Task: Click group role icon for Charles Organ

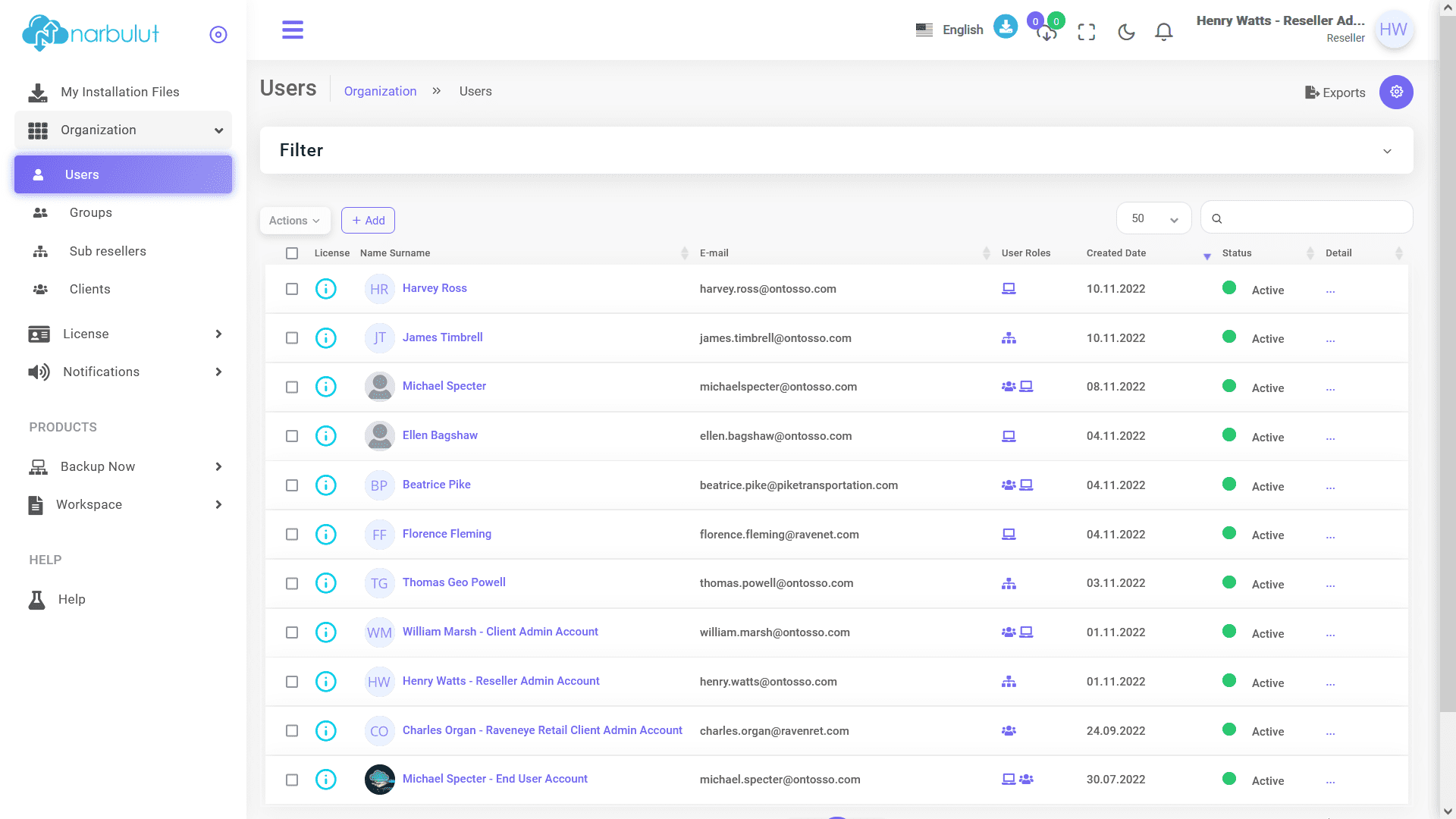Action: [x=1009, y=731]
